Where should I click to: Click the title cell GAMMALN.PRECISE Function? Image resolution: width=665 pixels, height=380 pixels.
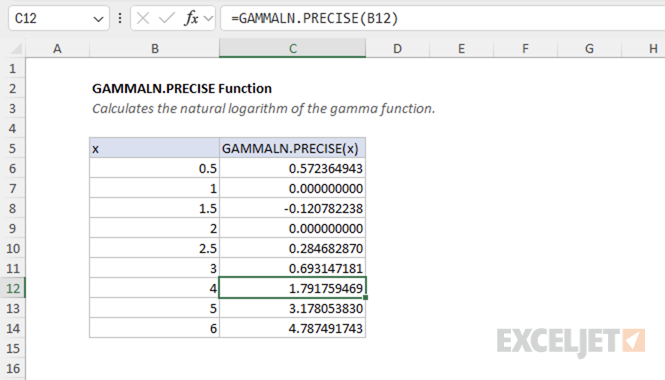182,88
